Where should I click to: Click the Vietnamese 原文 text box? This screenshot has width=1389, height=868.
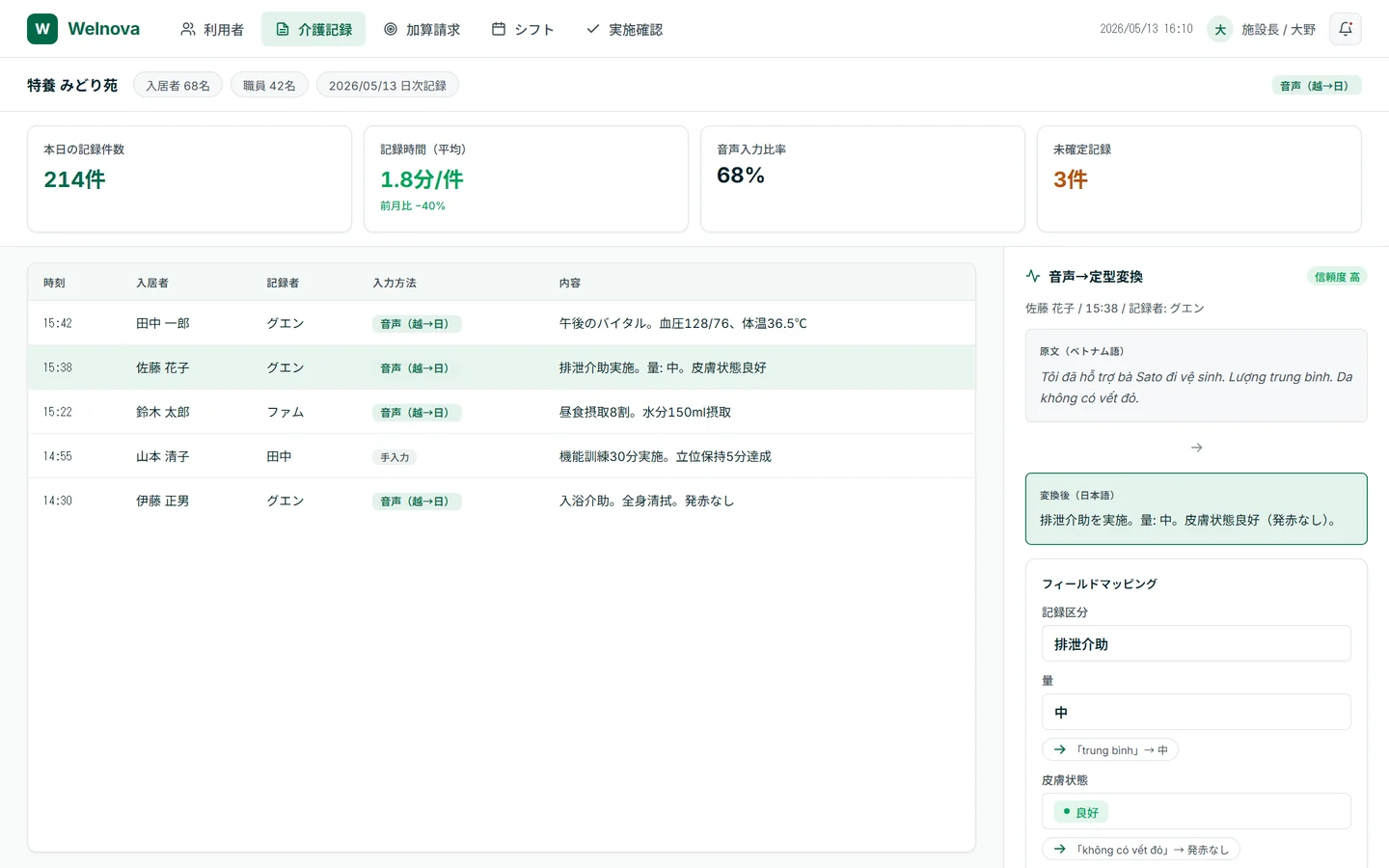coord(1196,376)
